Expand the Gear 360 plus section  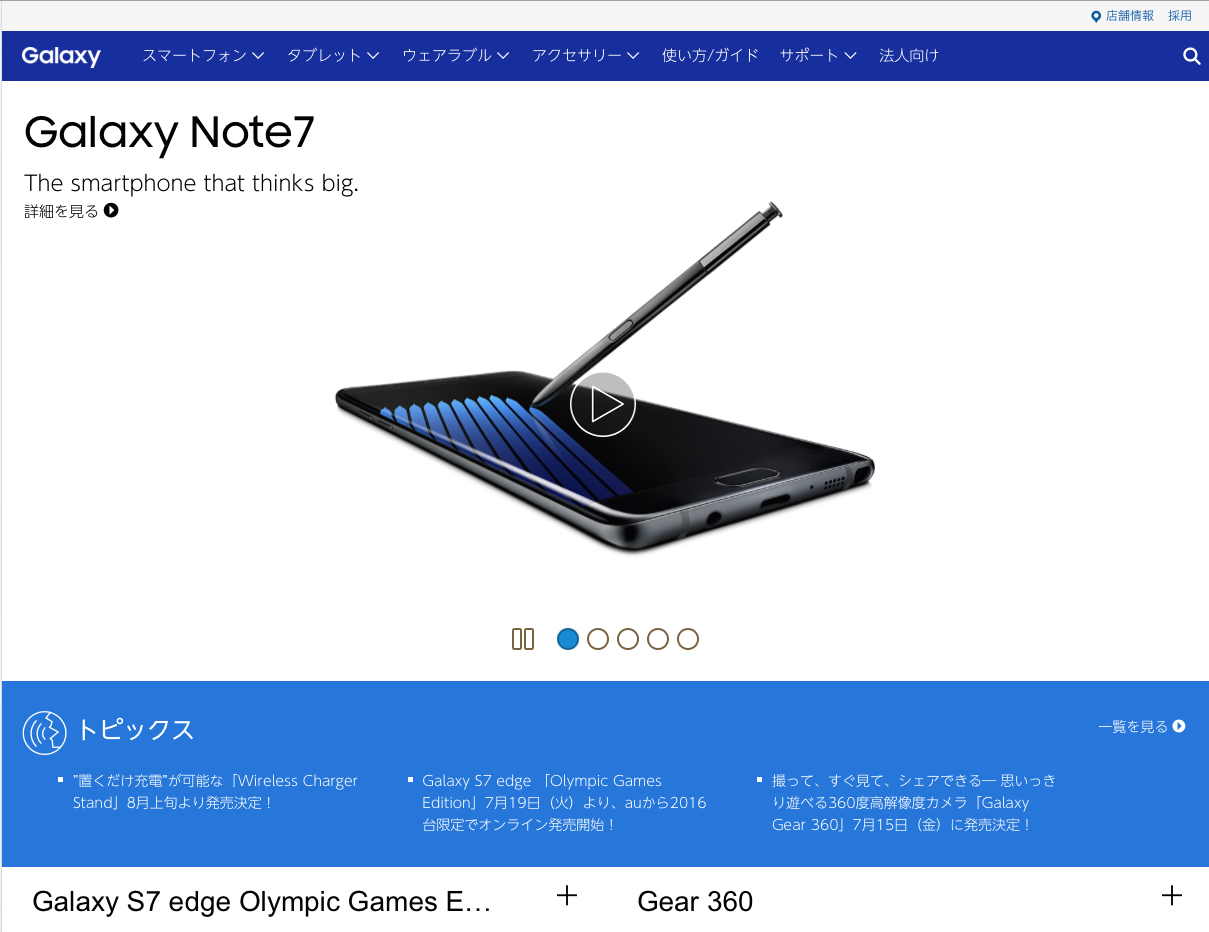click(1172, 896)
